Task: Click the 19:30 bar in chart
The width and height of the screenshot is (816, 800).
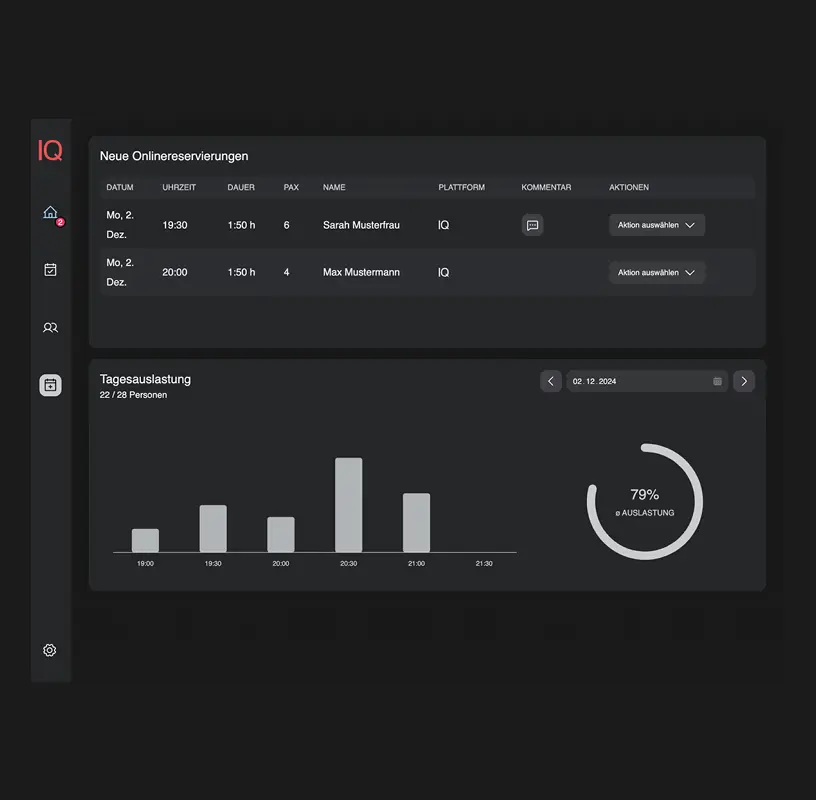Action: coord(213,528)
